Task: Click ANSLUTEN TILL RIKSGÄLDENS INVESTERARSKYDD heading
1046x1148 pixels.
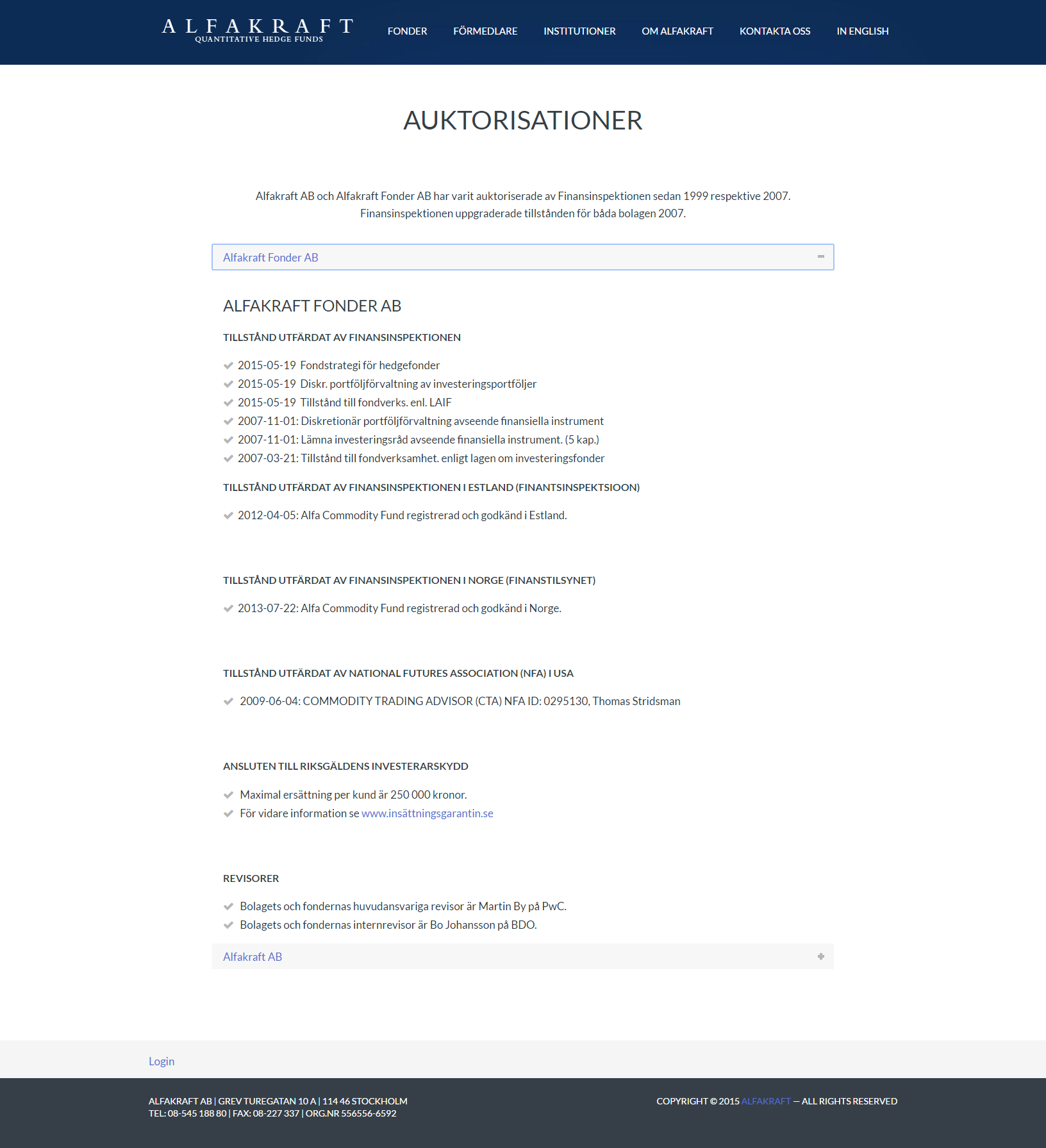Action: click(345, 766)
